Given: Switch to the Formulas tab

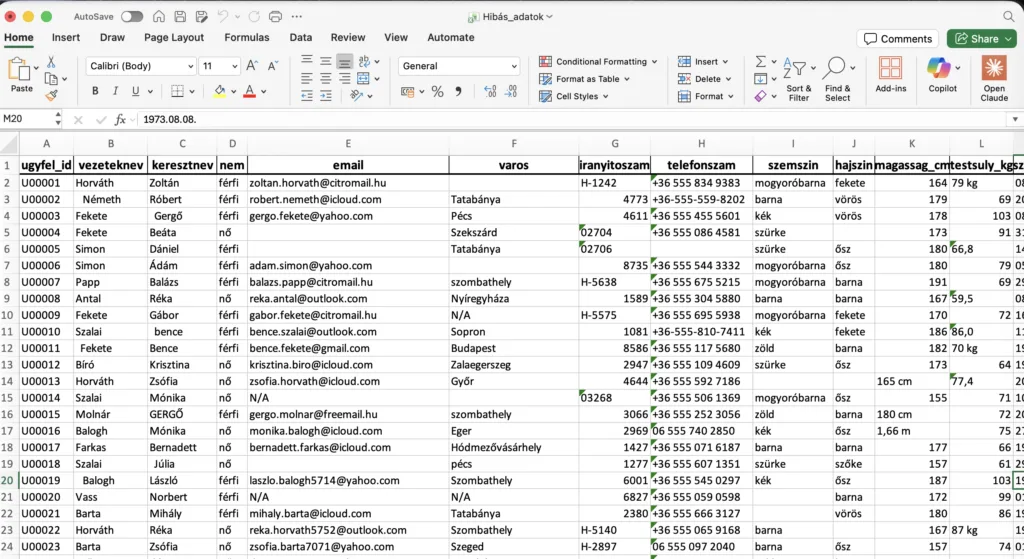Looking at the screenshot, I should click(x=246, y=38).
